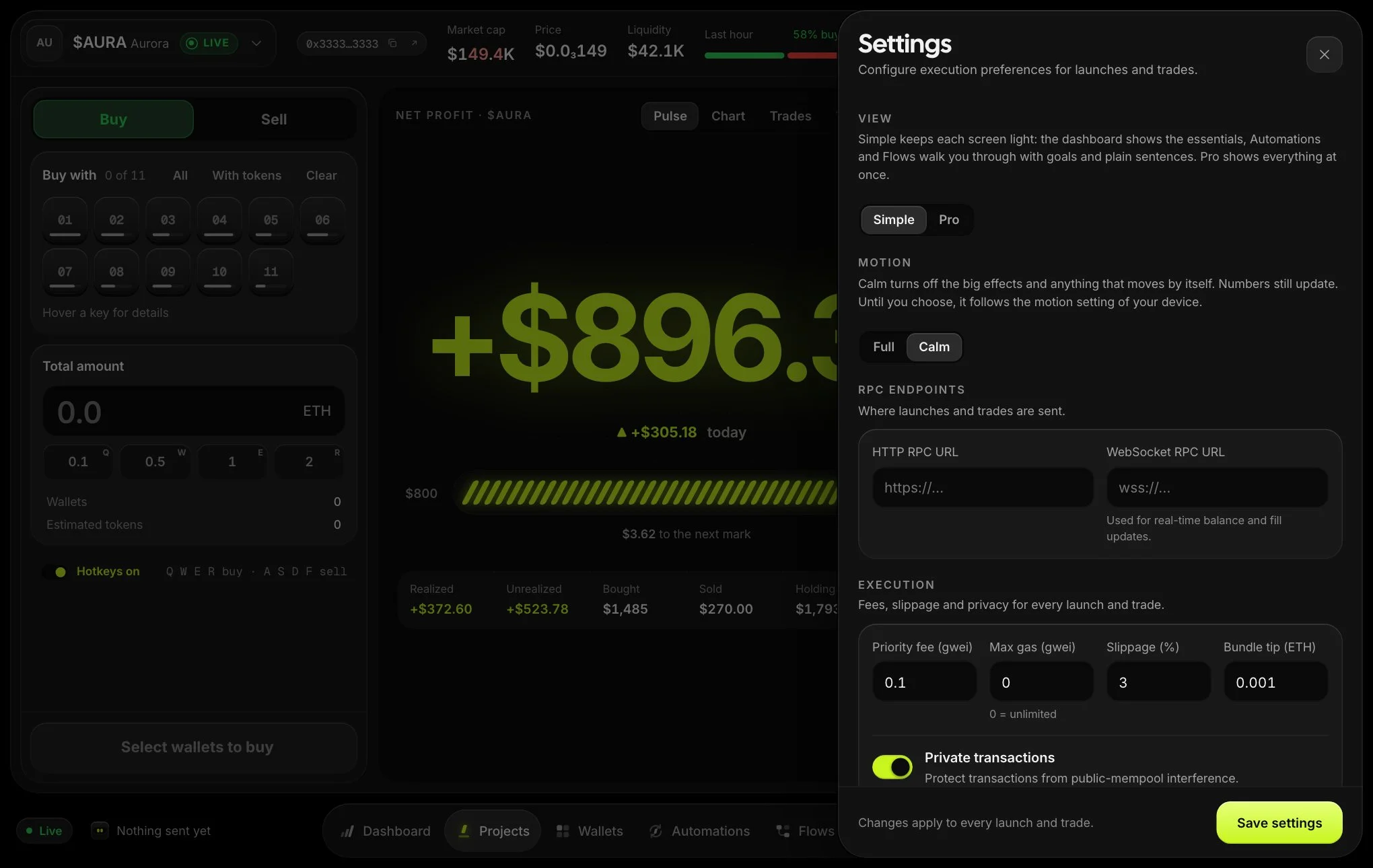
Task: Switch to the Trades tab
Action: point(790,116)
